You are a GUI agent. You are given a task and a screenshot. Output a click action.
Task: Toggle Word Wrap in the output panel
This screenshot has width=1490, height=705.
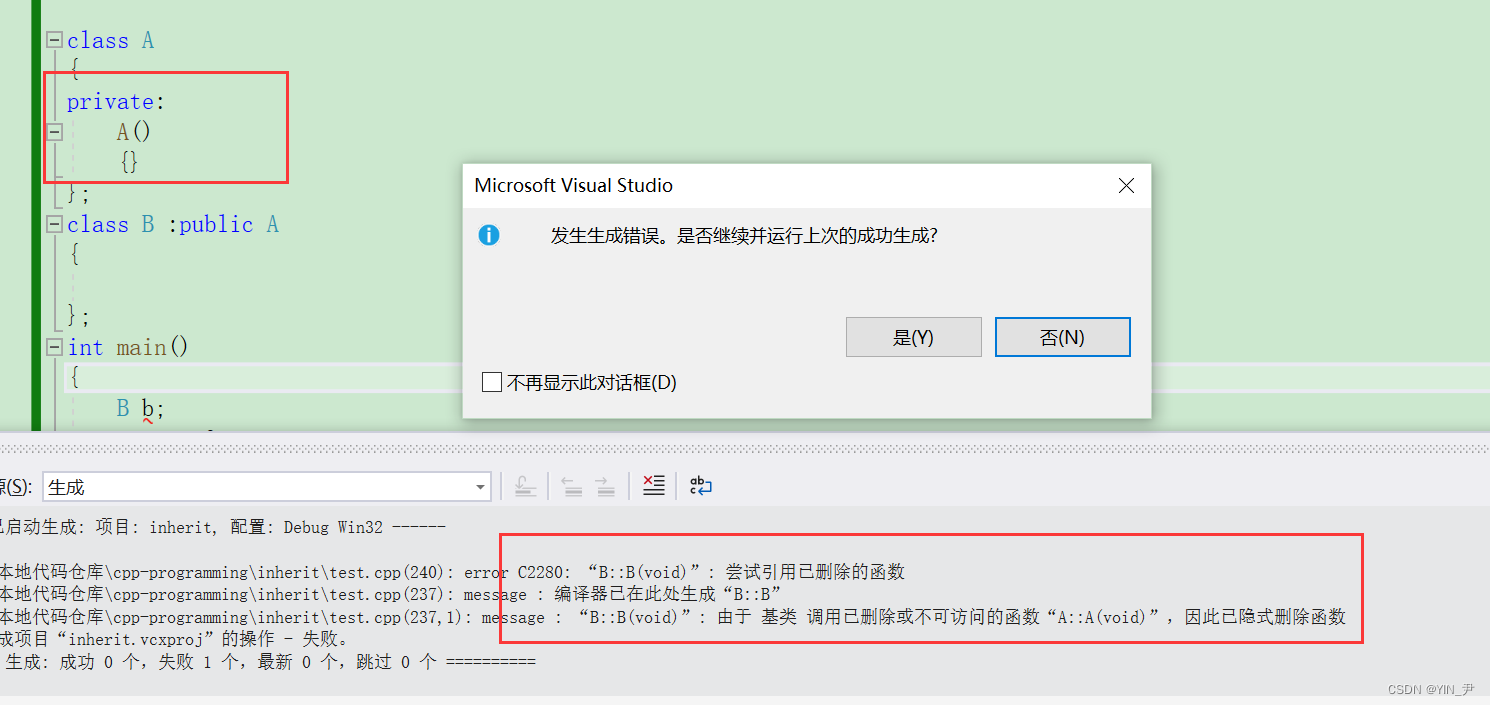(x=701, y=486)
